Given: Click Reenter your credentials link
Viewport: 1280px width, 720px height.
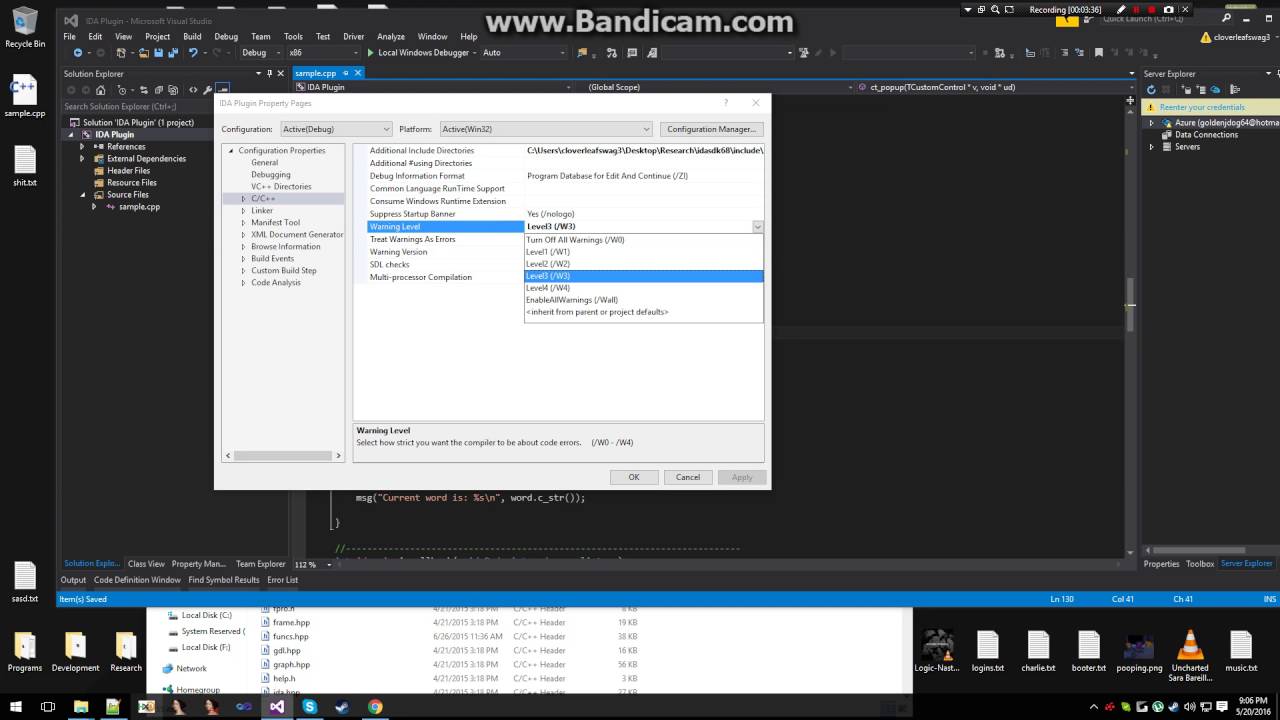Looking at the screenshot, I should click(1202, 107).
